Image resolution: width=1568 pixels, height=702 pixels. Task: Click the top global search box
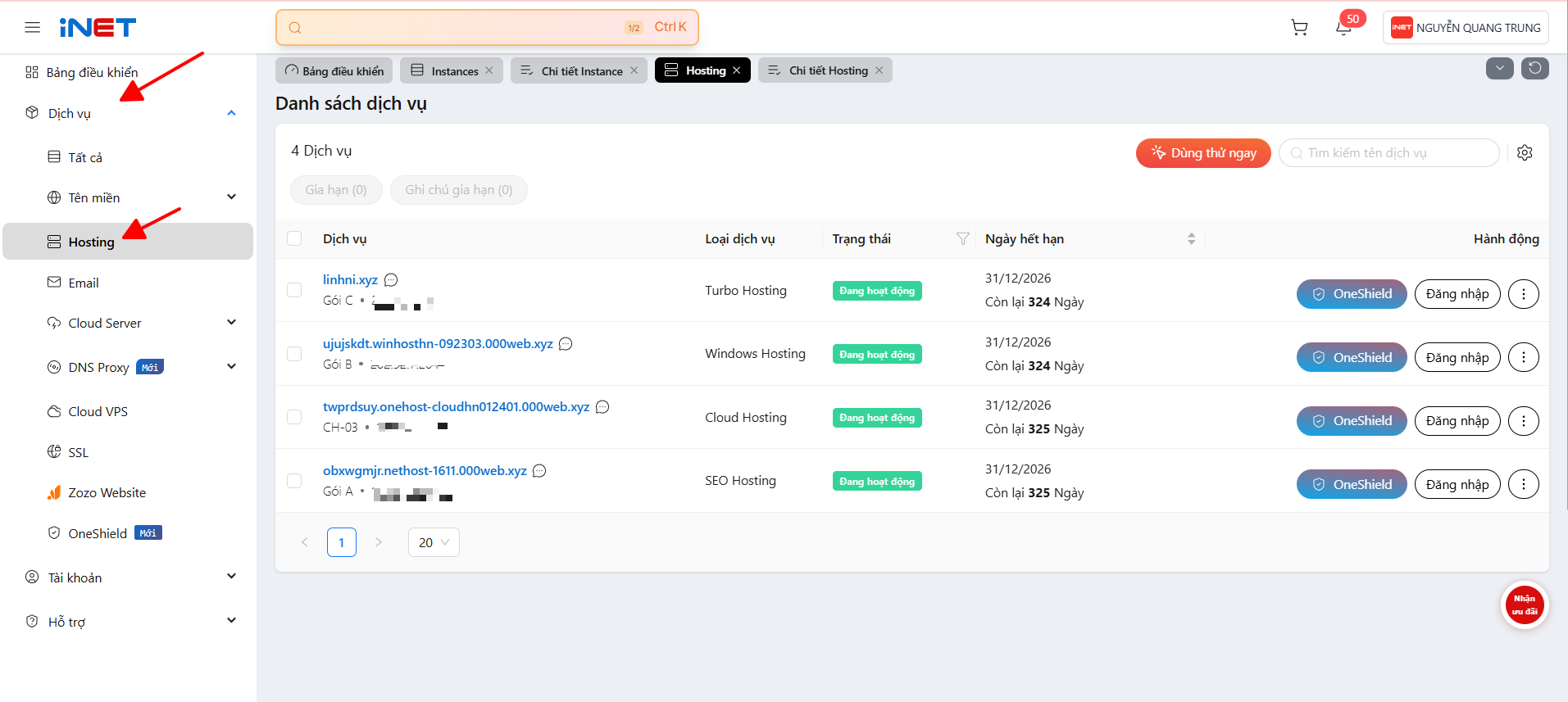click(487, 28)
